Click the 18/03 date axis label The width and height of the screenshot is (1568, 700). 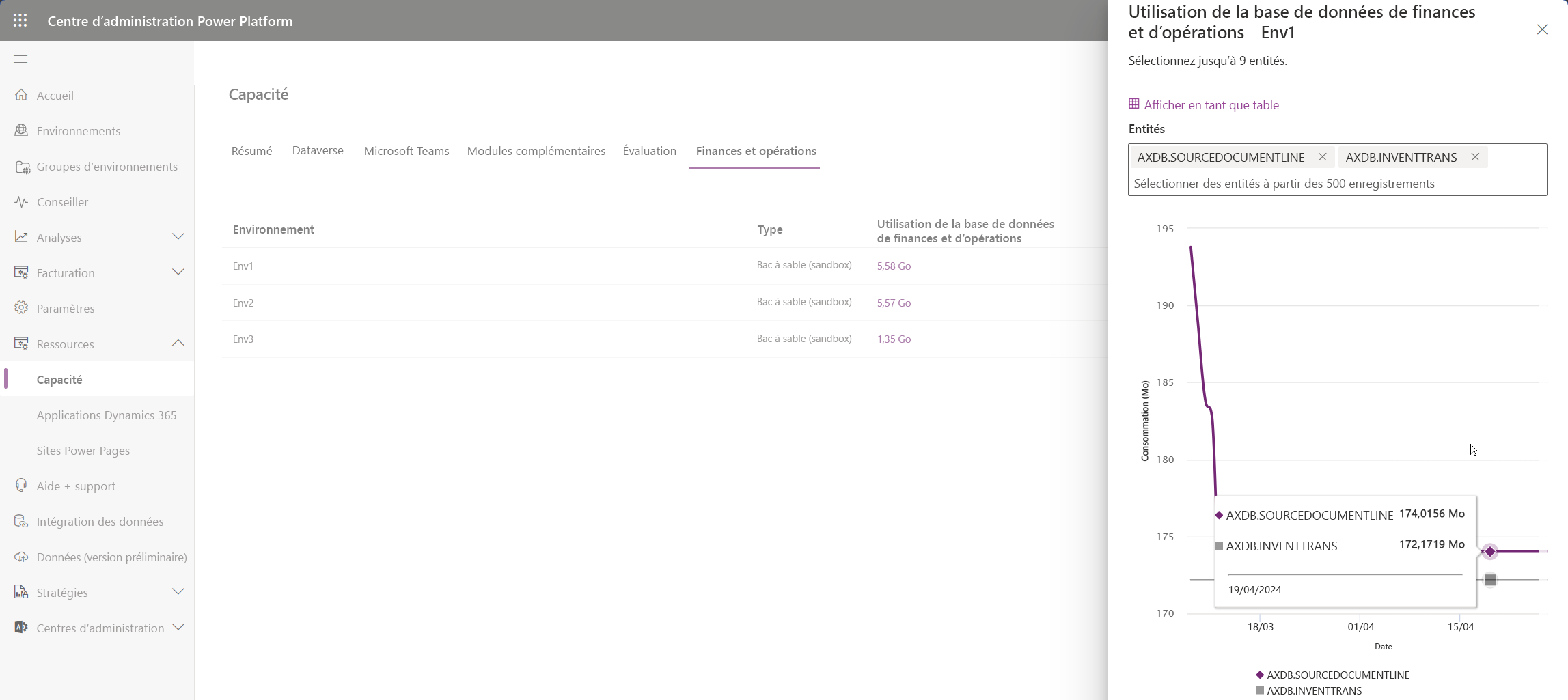[x=1260, y=626]
